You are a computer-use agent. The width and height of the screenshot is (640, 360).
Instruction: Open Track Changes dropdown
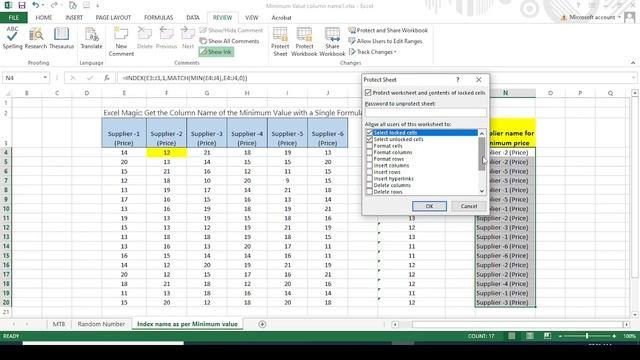373,52
